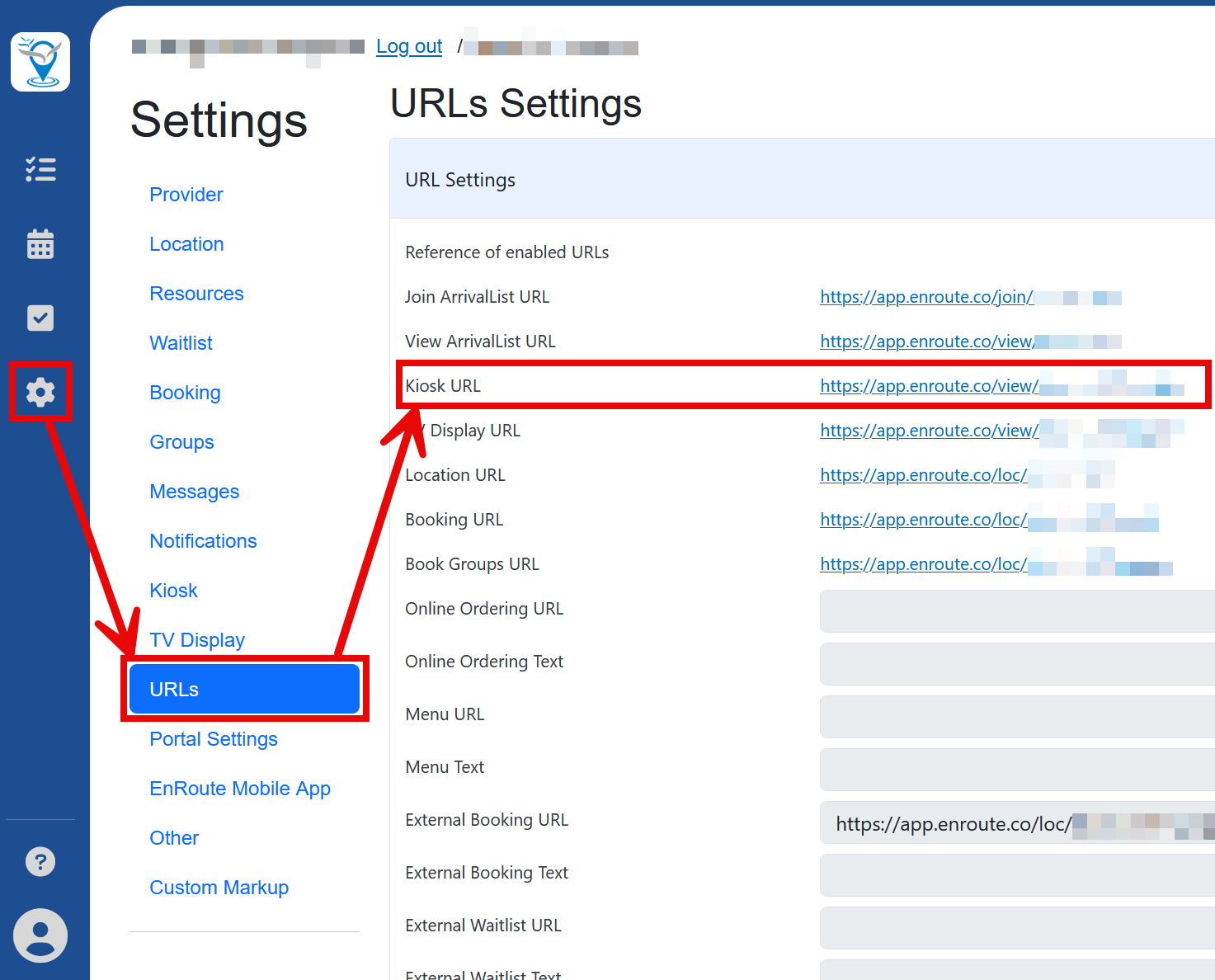Screen dimensions: 1215x980
Task: Click the External Booking Text field
Action: (1017, 875)
